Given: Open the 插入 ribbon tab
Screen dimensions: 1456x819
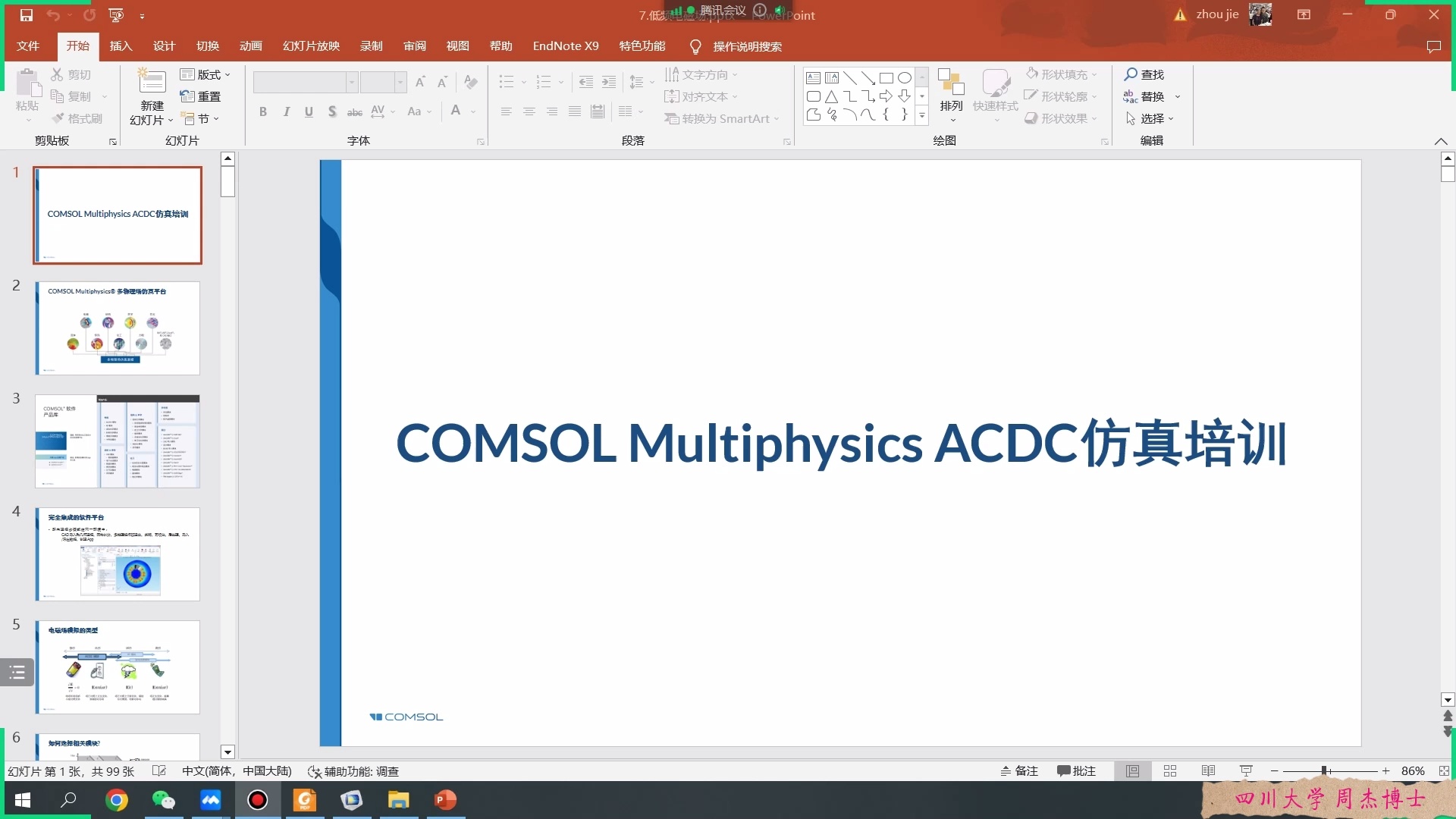Looking at the screenshot, I should 120,45.
